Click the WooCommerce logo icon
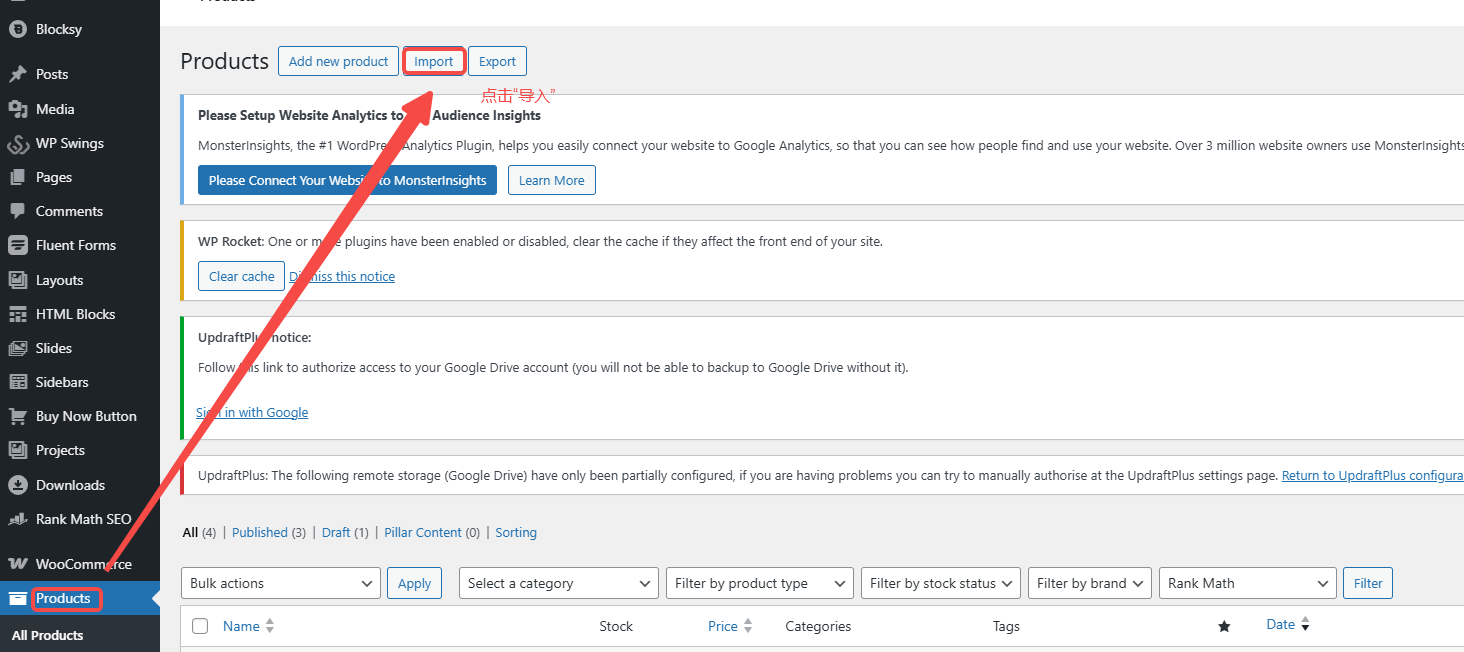 17,564
